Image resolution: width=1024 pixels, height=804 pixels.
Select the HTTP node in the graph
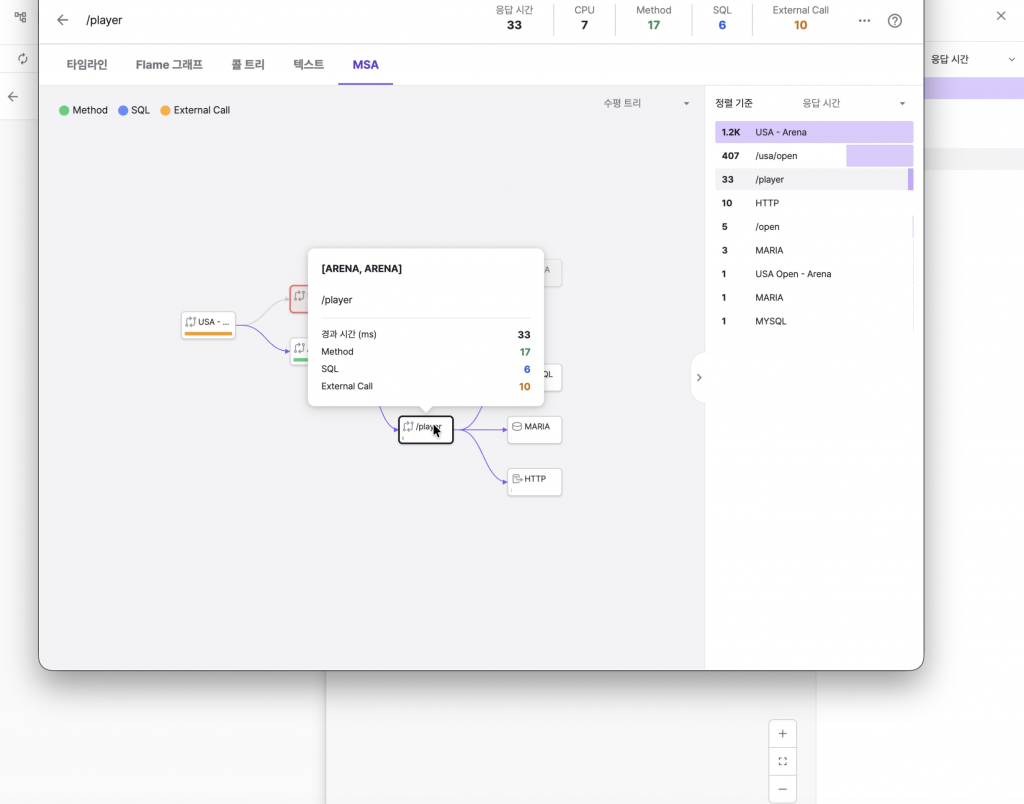(x=534, y=480)
